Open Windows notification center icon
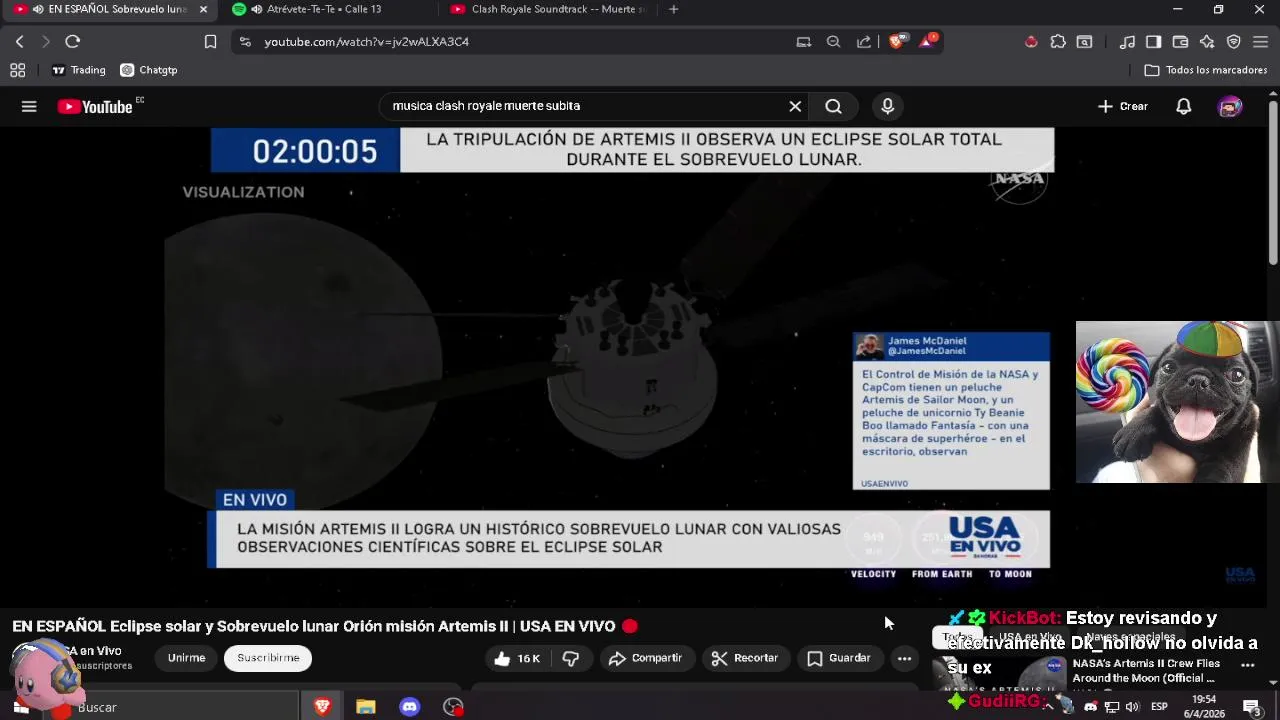This screenshot has width=1280, height=720. pyautogui.click(x=1253, y=707)
